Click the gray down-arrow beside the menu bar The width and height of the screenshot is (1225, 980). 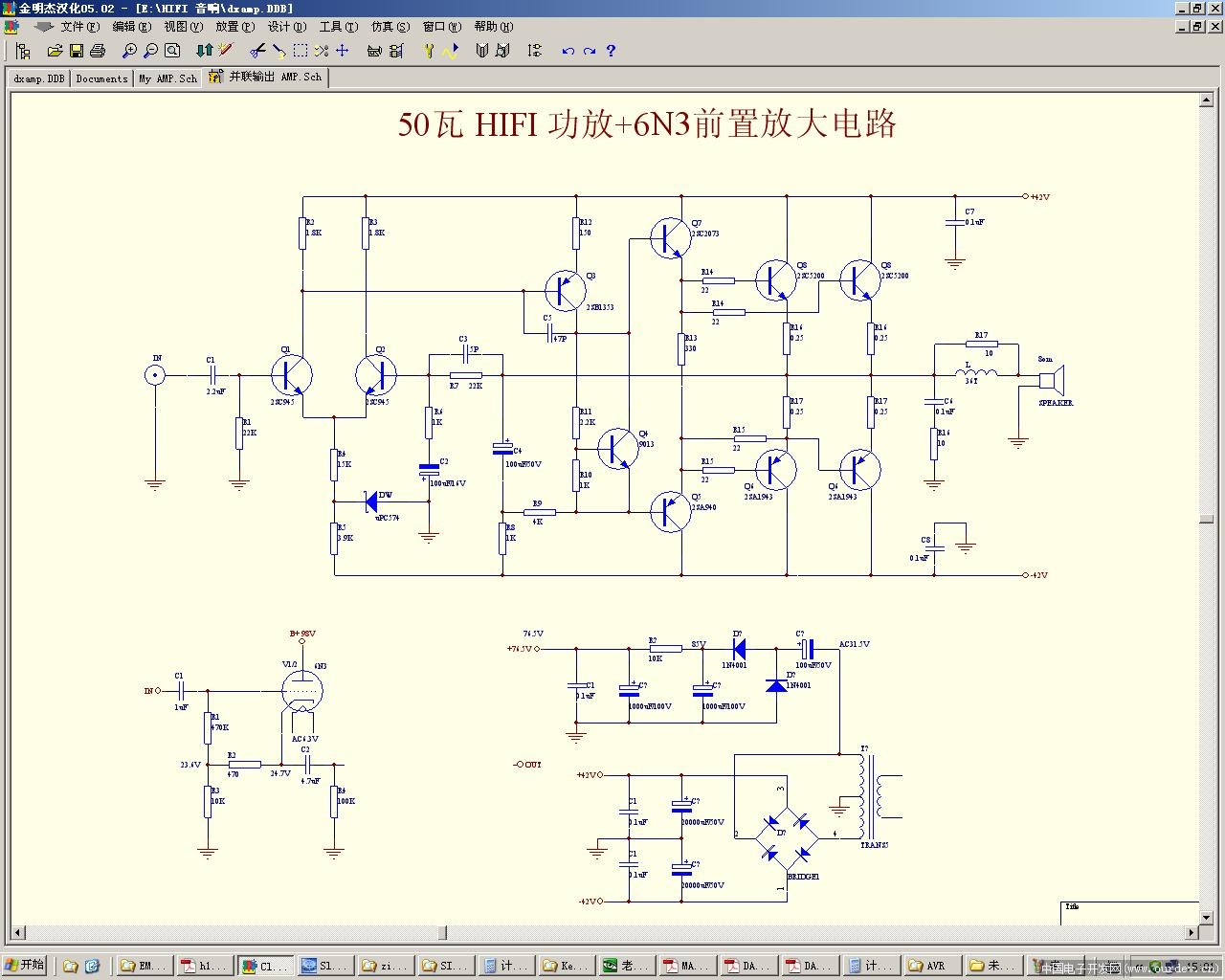(x=43, y=26)
